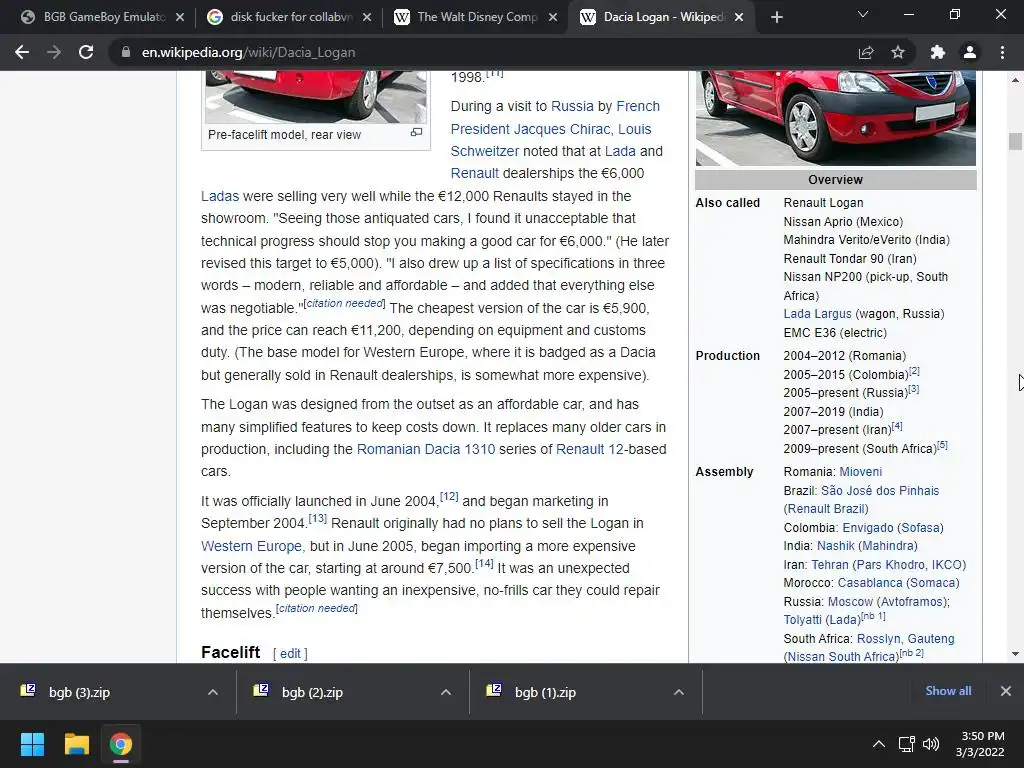The width and height of the screenshot is (1024, 768).
Task: Show all downloads
Action: tap(948, 691)
